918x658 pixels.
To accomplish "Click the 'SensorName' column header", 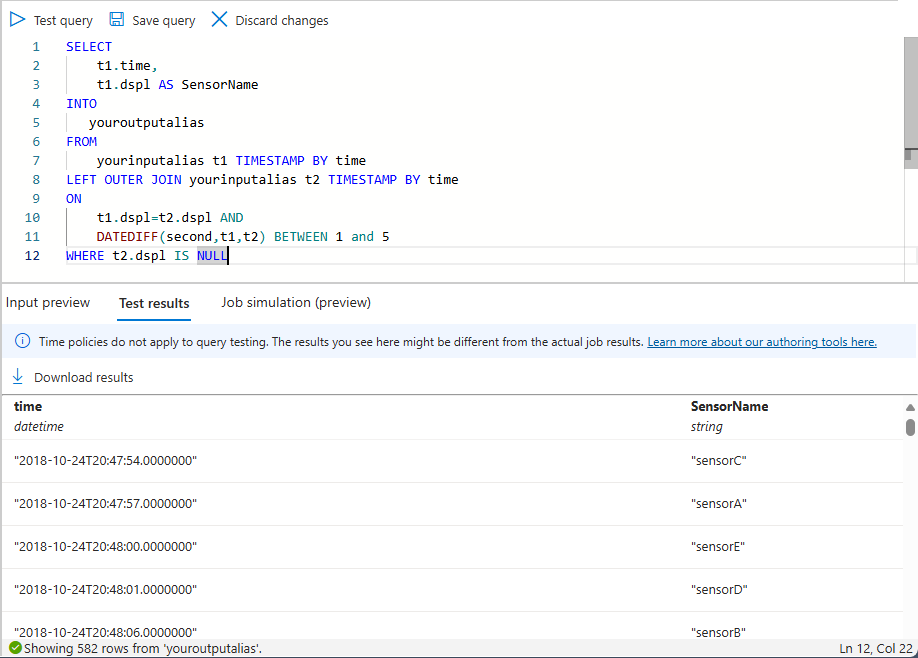I will click(729, 406).
